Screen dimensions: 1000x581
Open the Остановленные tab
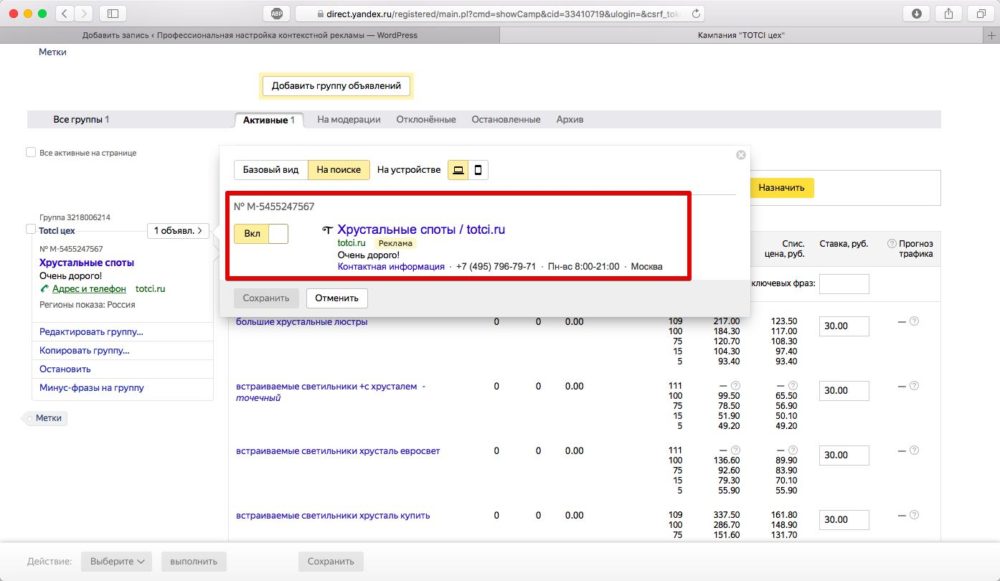point(506,119)
